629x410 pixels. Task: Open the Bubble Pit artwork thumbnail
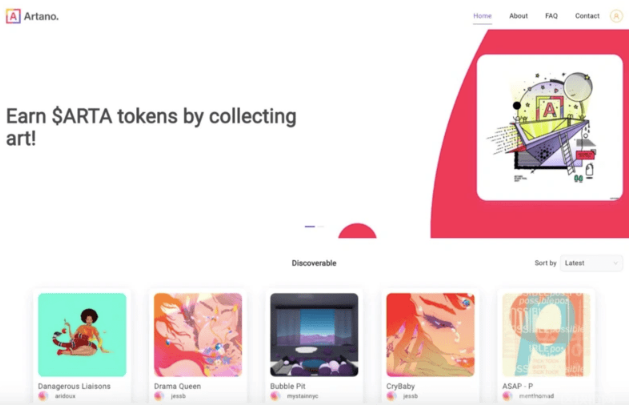(314, 335)
